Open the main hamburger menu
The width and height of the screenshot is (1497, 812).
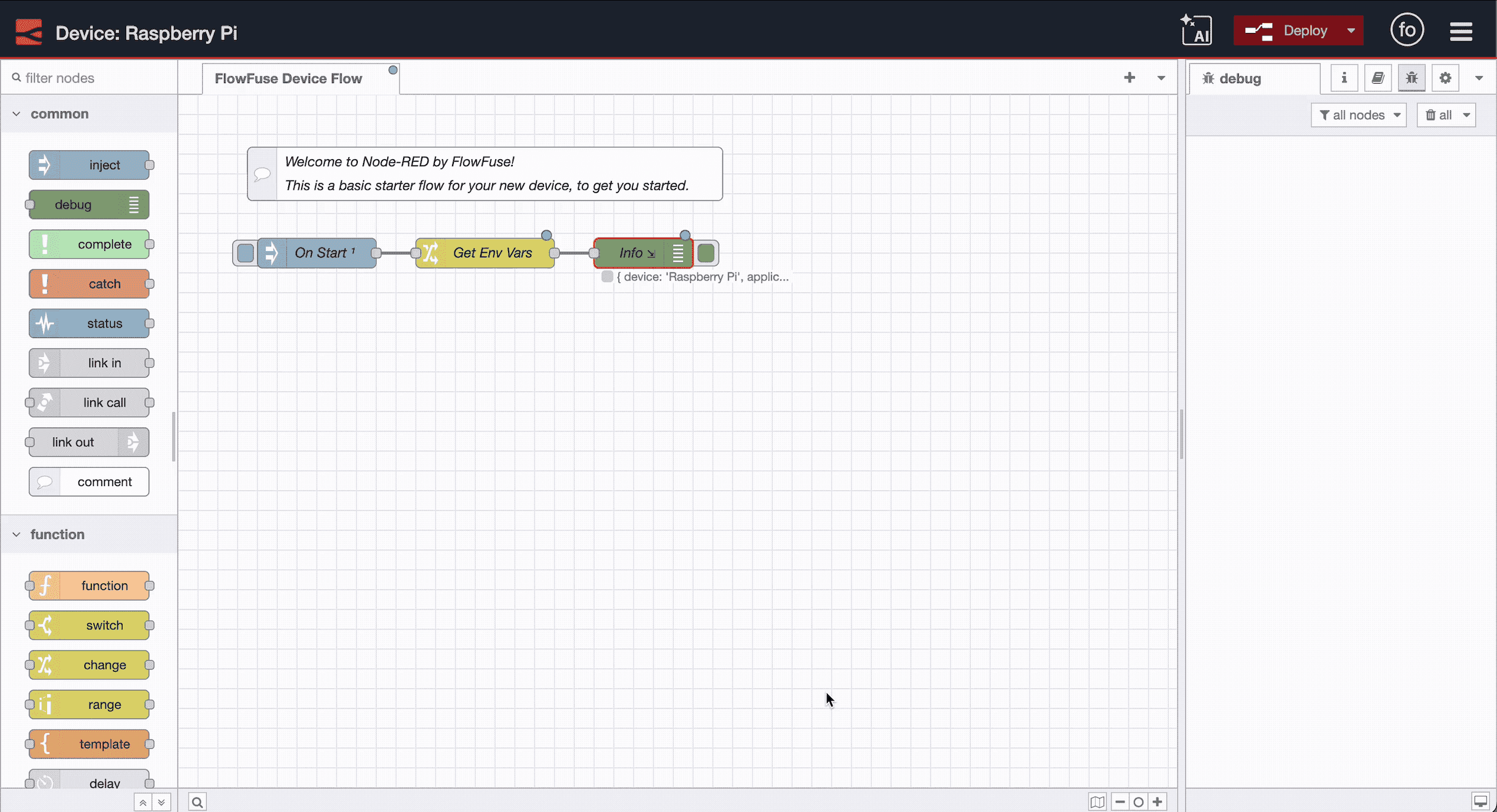tap(1462, 30)
